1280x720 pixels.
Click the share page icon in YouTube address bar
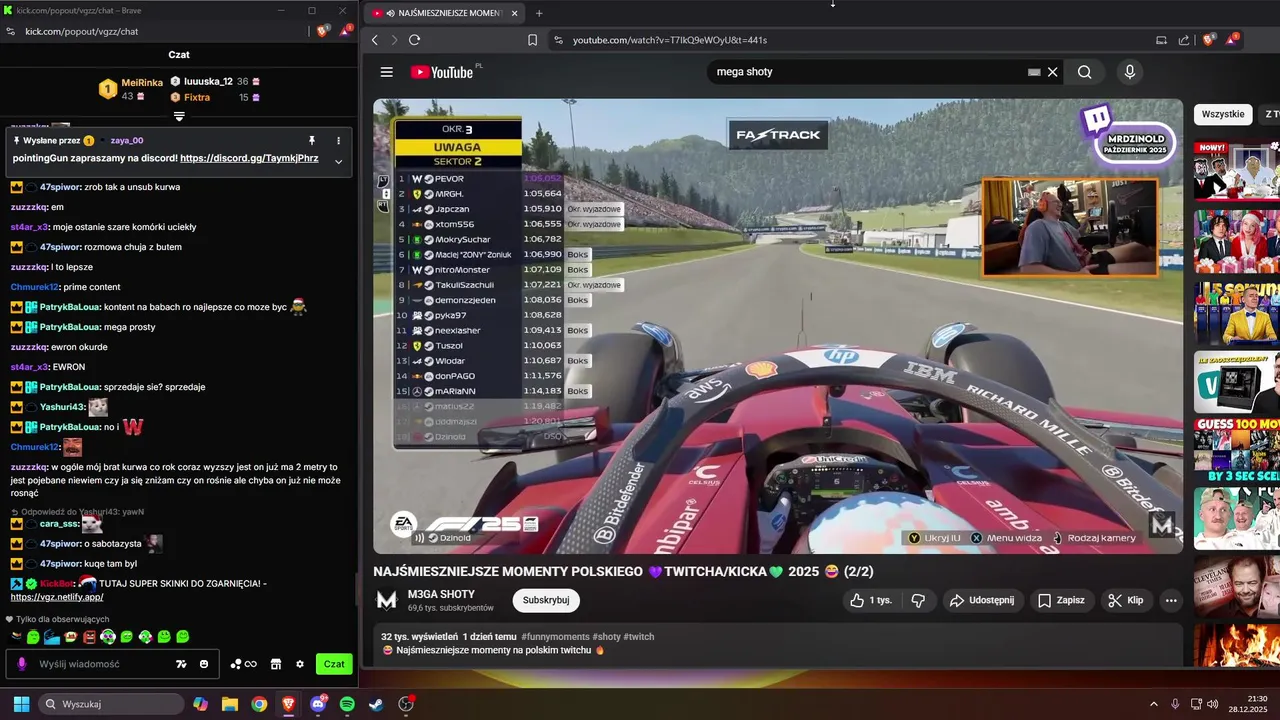[x=1184, y=40]
